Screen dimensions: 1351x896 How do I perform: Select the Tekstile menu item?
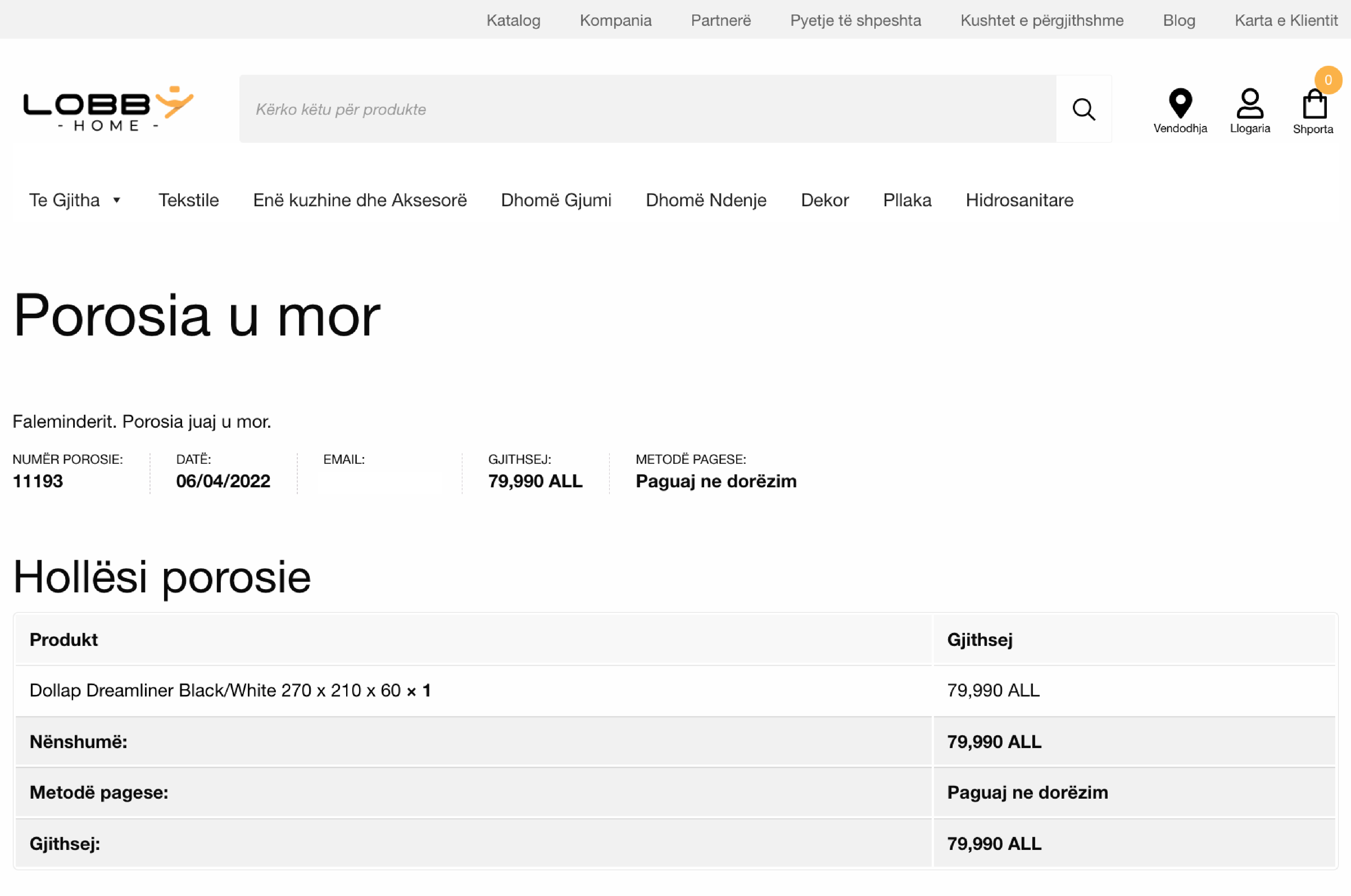pyautogui.click(x=189, y=200)
